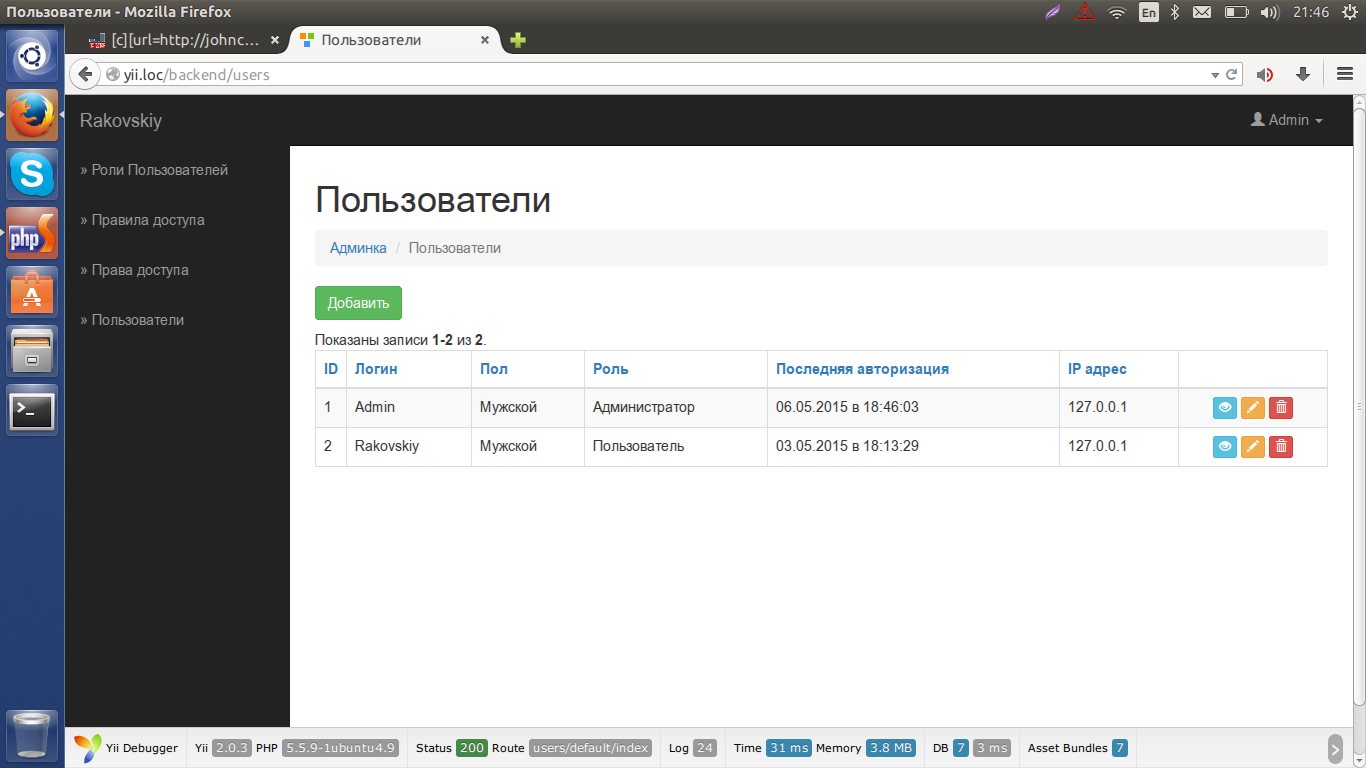Click the Yii Debugger logo in toolbar
The image size is (1366, 768).
(x=88, y=748)
